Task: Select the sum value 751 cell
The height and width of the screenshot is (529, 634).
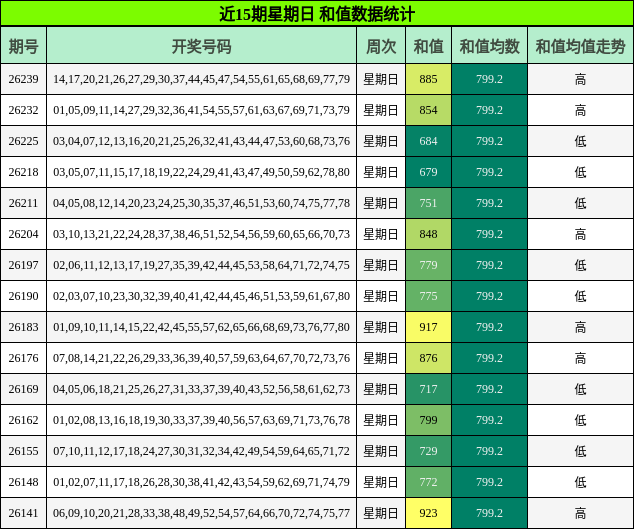Action: (x=428, y=203)
